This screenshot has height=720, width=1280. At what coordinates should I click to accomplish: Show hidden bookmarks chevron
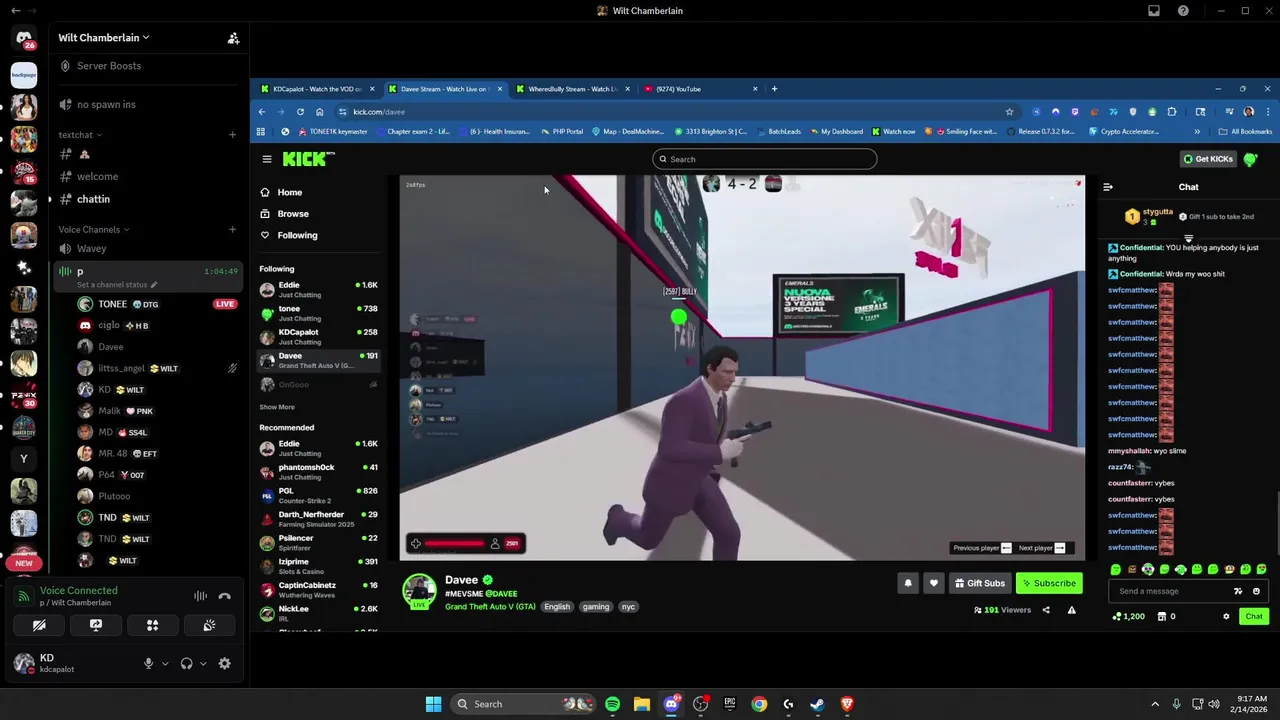click(x=1197, y=132)
